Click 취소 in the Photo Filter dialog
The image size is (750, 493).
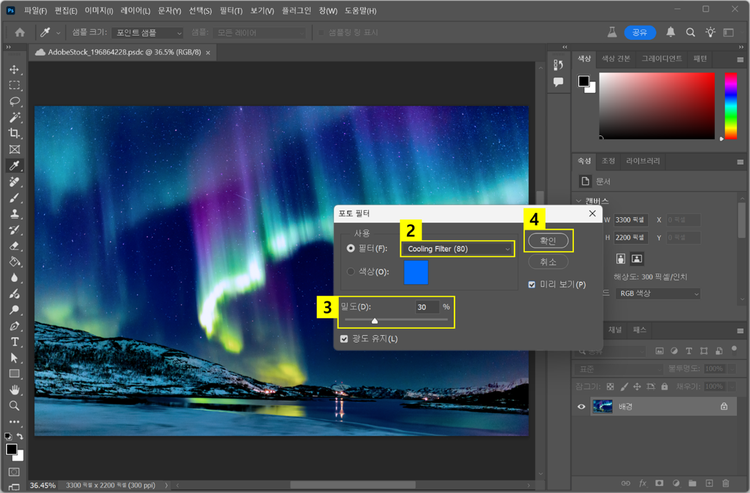click(x=548, y=262)
